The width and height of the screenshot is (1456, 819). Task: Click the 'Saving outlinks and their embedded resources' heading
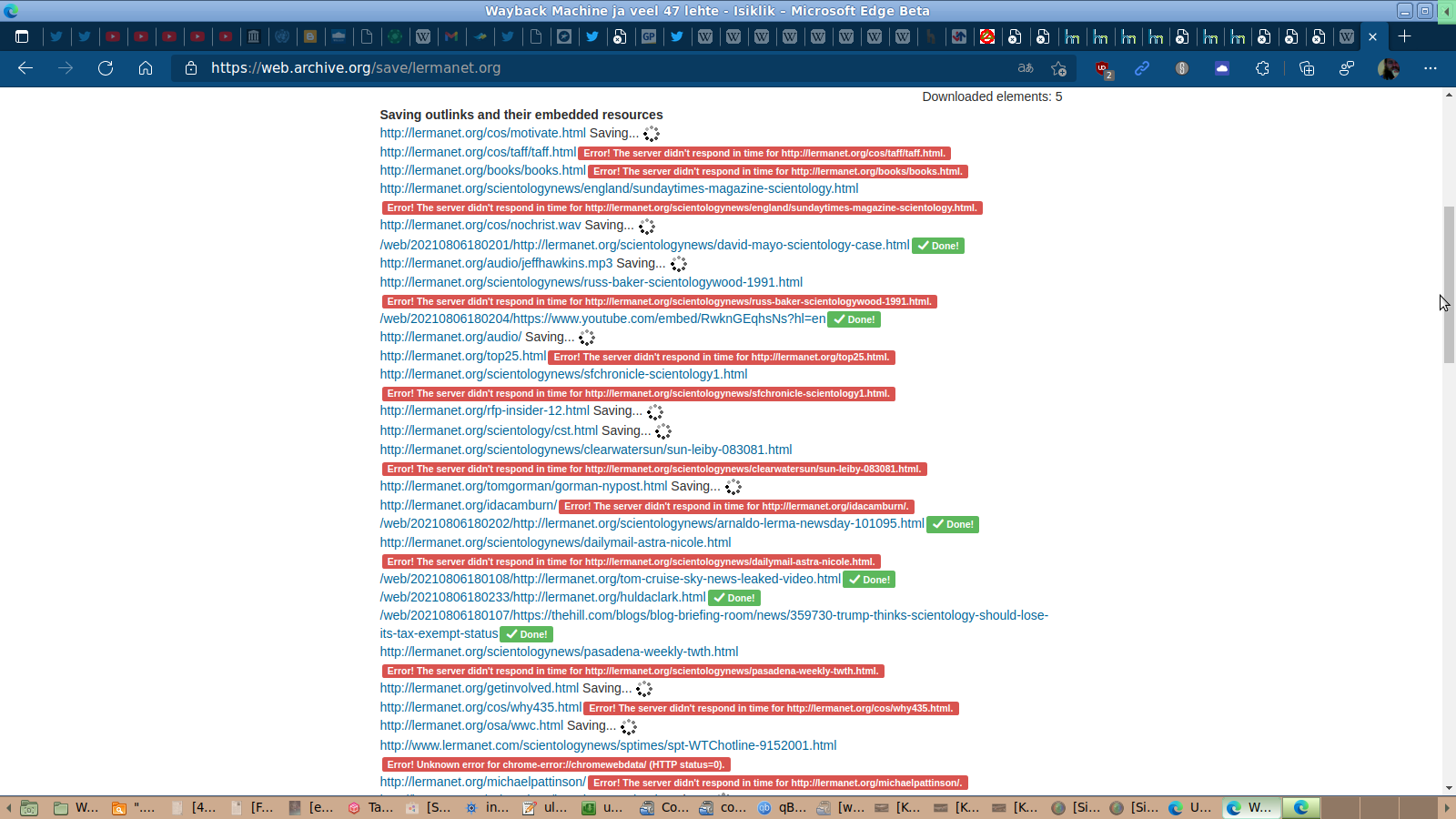521,115
